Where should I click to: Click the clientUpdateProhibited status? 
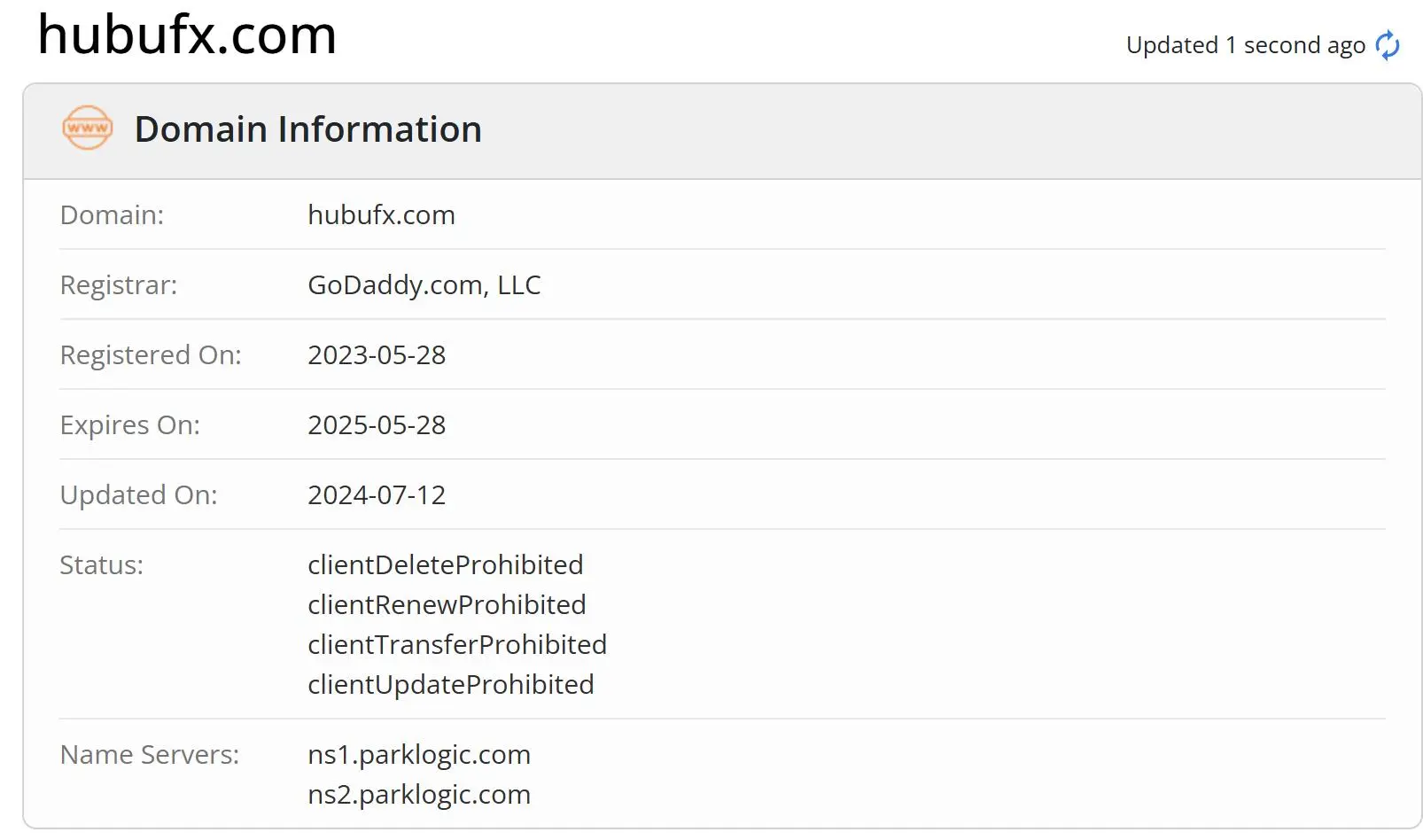coord(450,684)
